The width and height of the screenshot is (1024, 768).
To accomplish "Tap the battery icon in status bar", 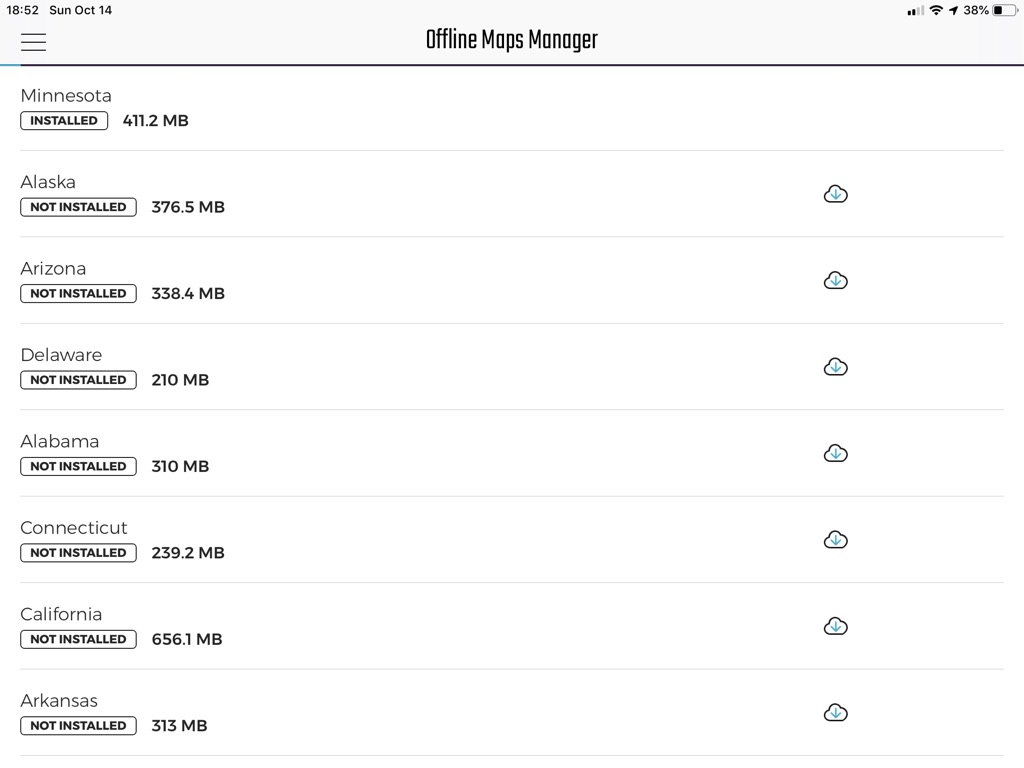I will coord(1003,10).
